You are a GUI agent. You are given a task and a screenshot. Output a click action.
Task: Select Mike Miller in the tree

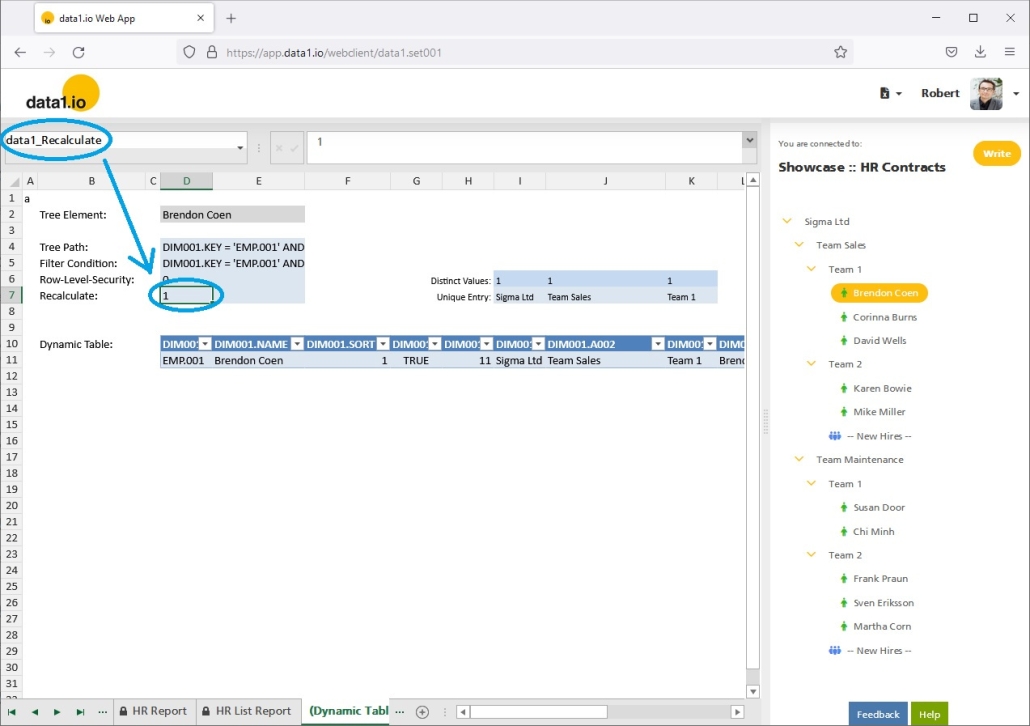pyautogui.click(x=879, y=412)
